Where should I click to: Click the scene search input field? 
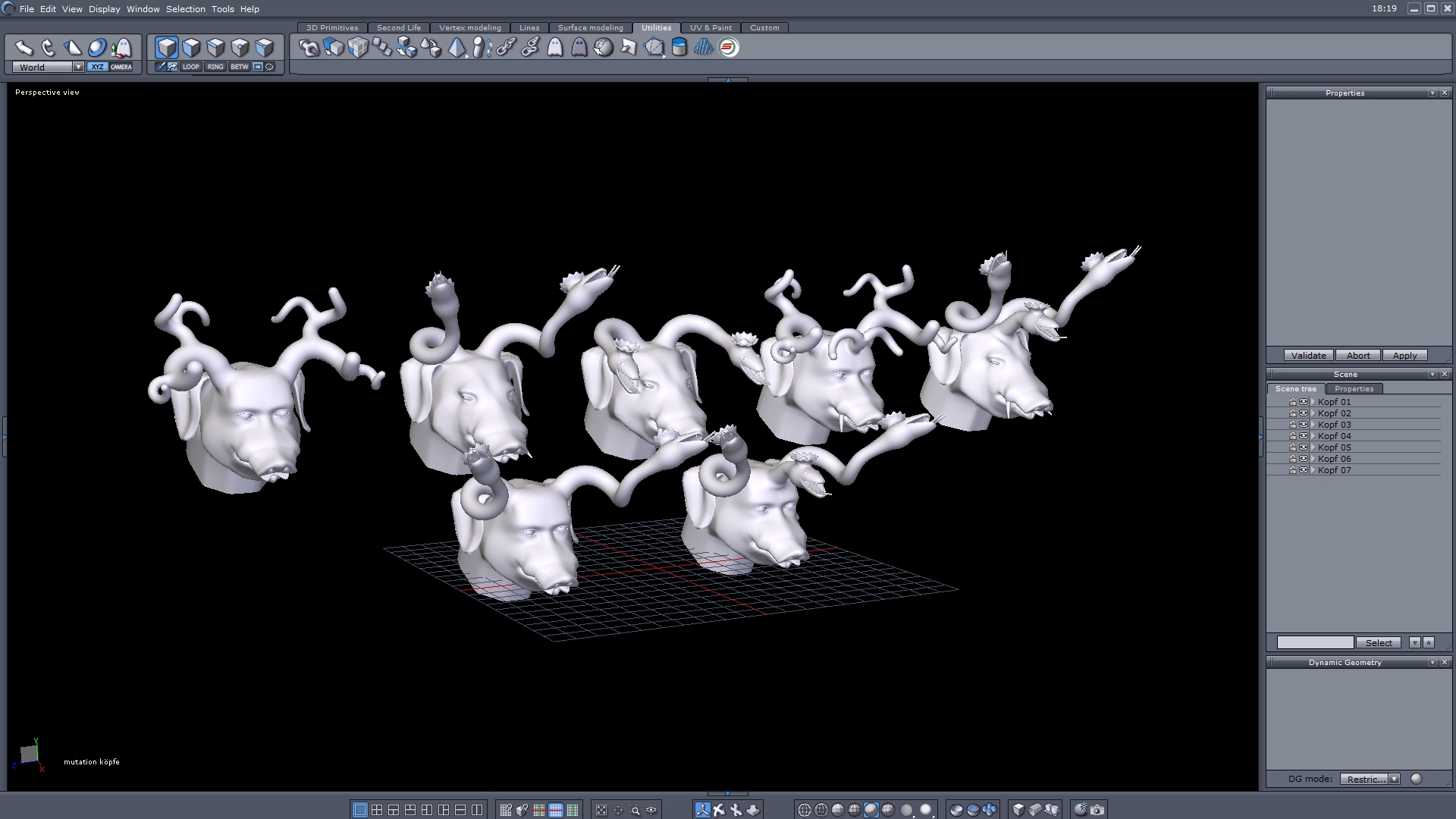coord(1315,642)
